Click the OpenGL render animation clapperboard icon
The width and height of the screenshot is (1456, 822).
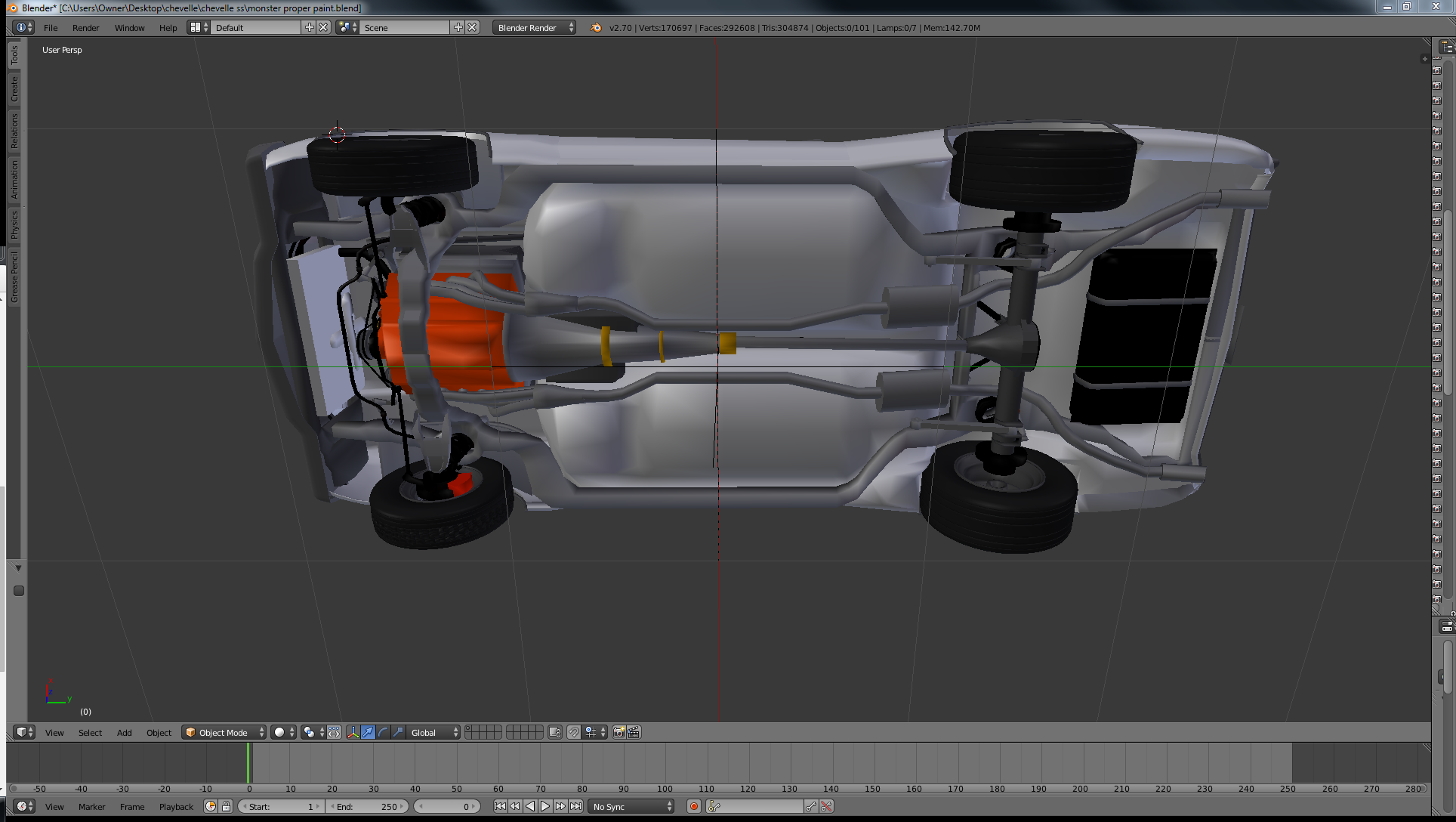tap(634, 732)
